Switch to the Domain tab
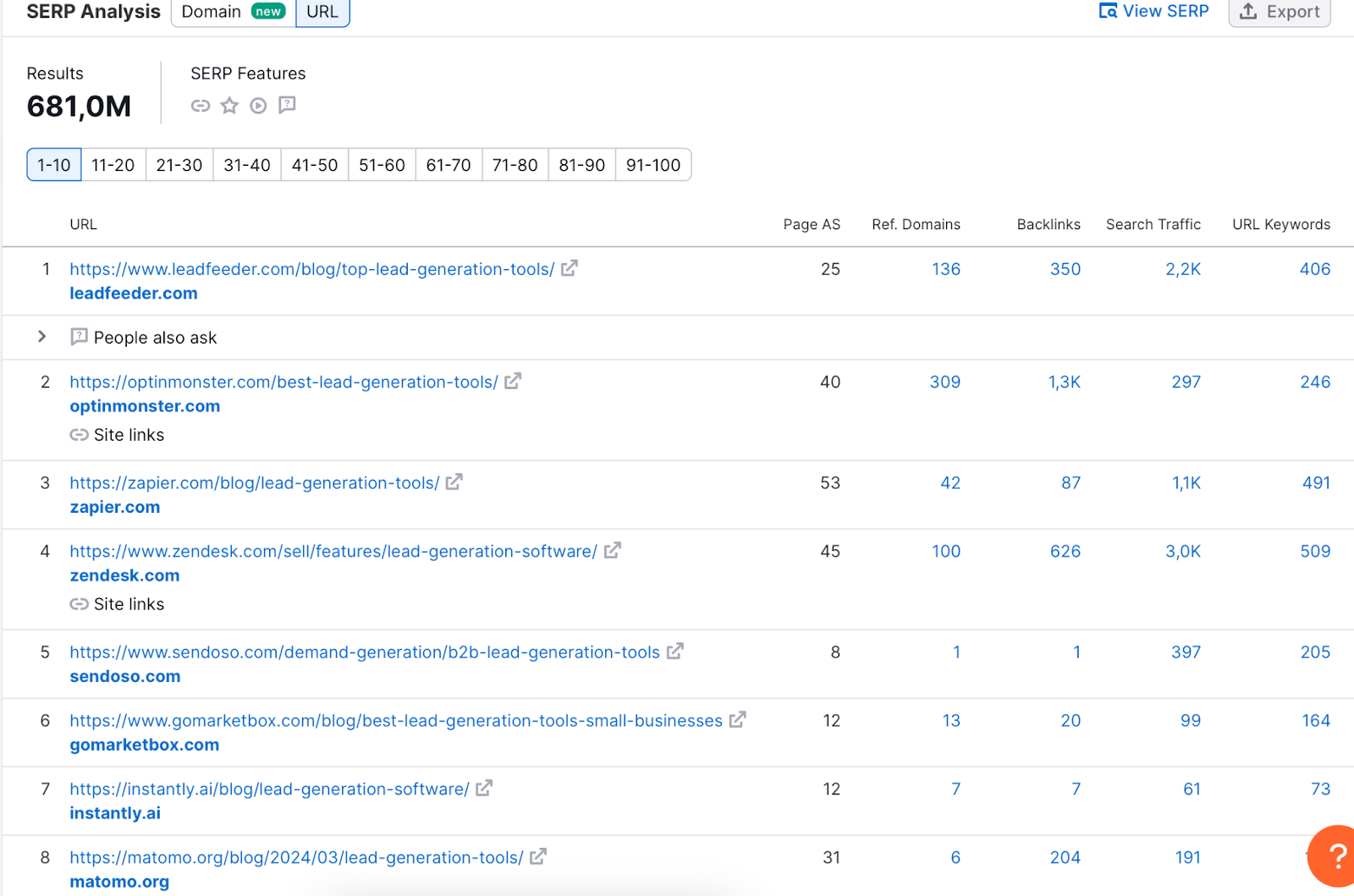Viewport: 1354px width, 896px height. (234, 12)
